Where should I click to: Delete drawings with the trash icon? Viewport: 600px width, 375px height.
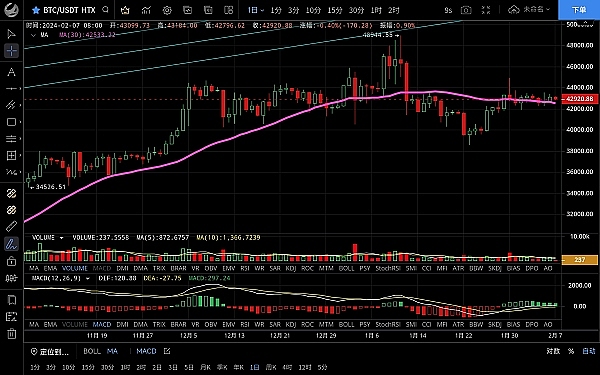11,333
